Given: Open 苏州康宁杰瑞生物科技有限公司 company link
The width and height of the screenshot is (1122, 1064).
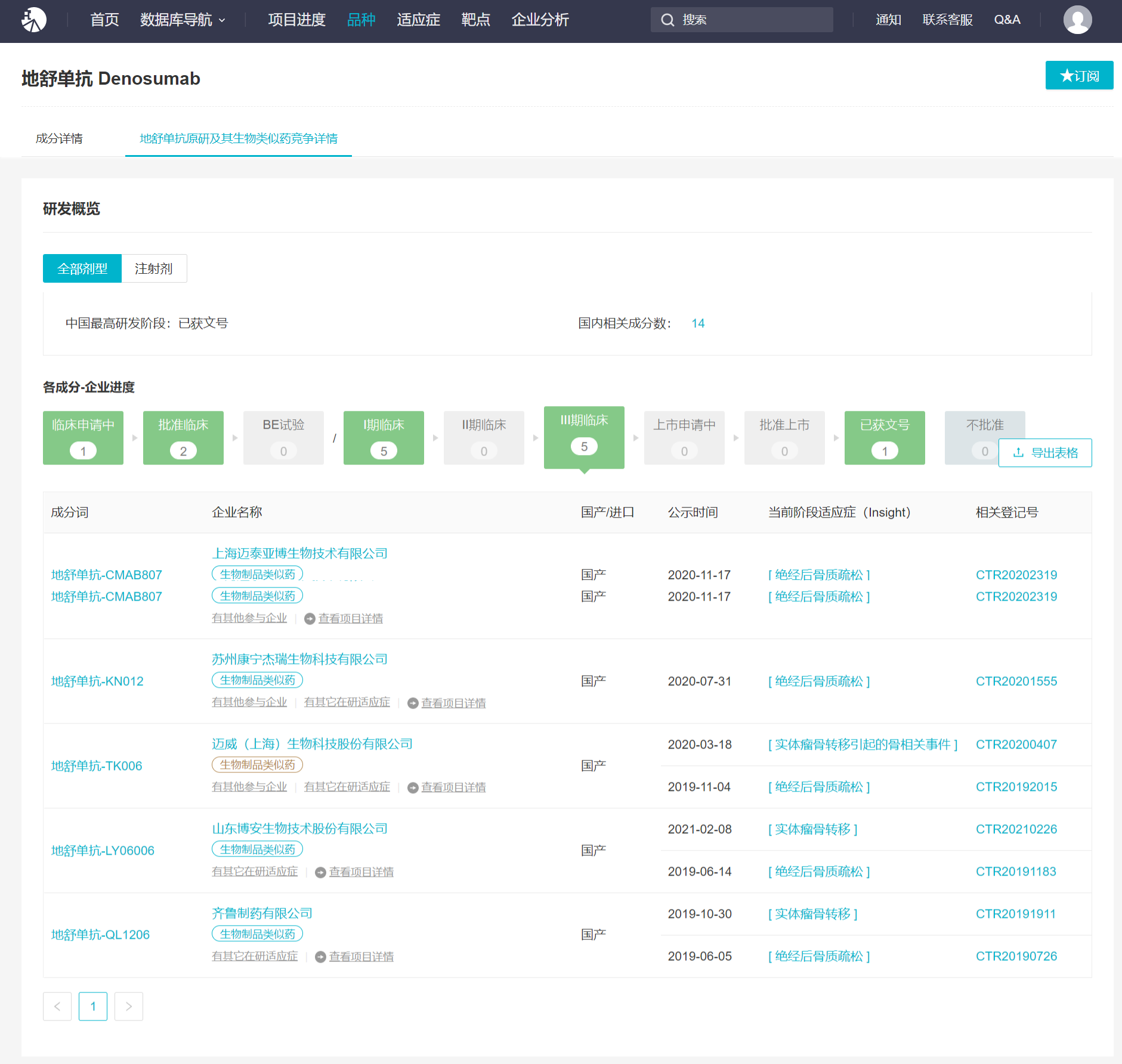Looking at the screenshot, I should [299, 659].
